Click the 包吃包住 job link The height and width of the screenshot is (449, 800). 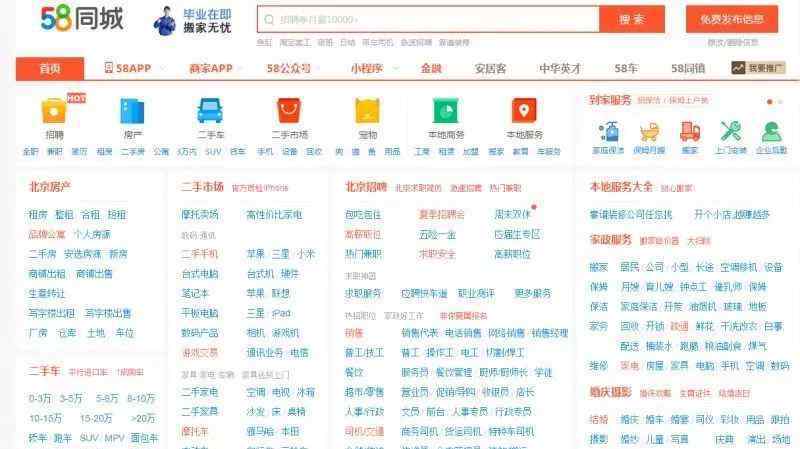(363, 215)
